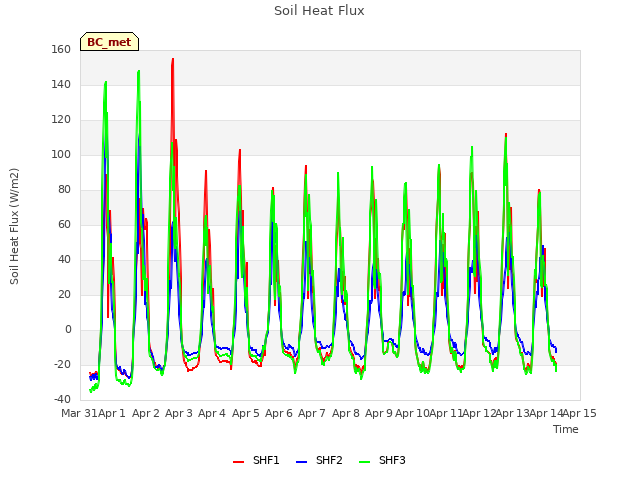Click the 140 y-axis tick label

click(61, 84)
